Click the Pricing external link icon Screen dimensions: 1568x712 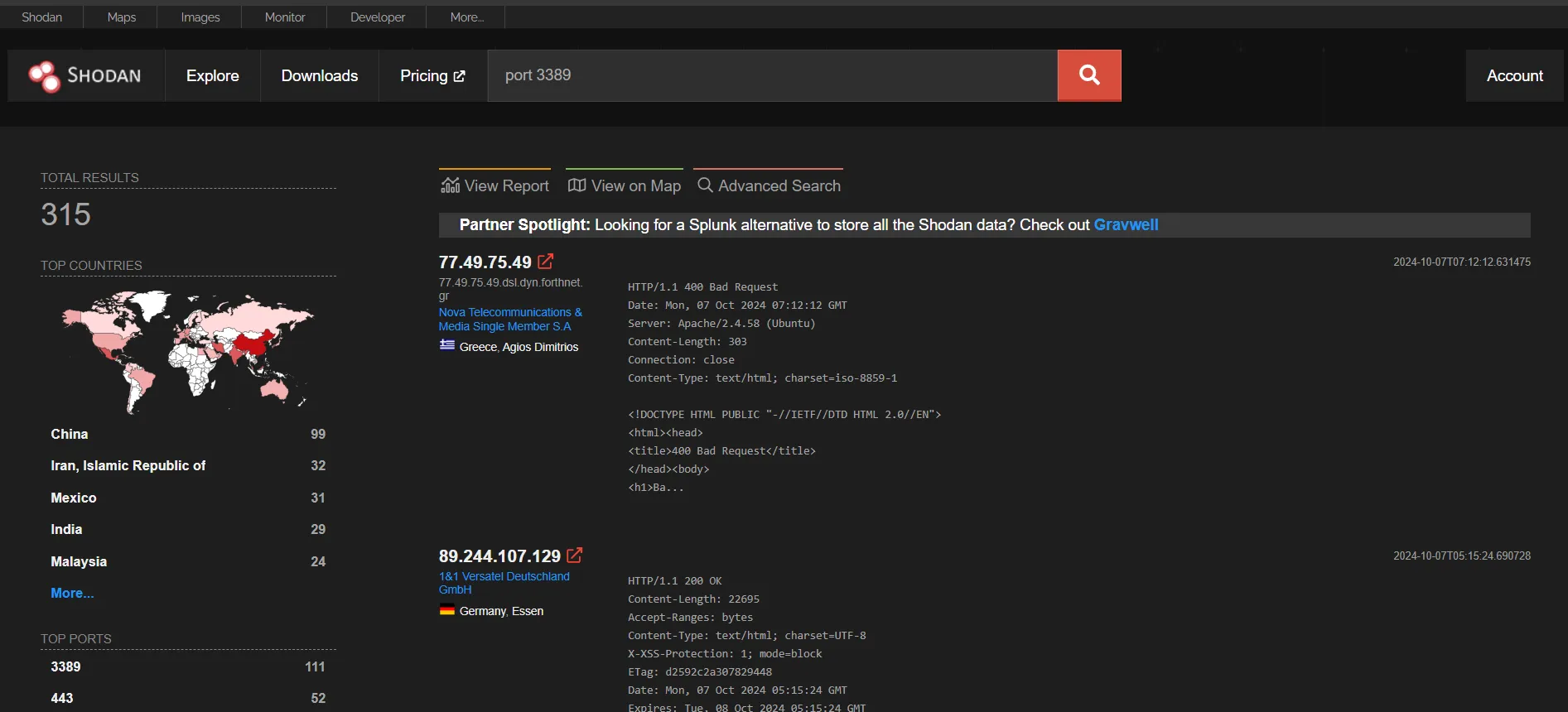[x=459, y=76]
